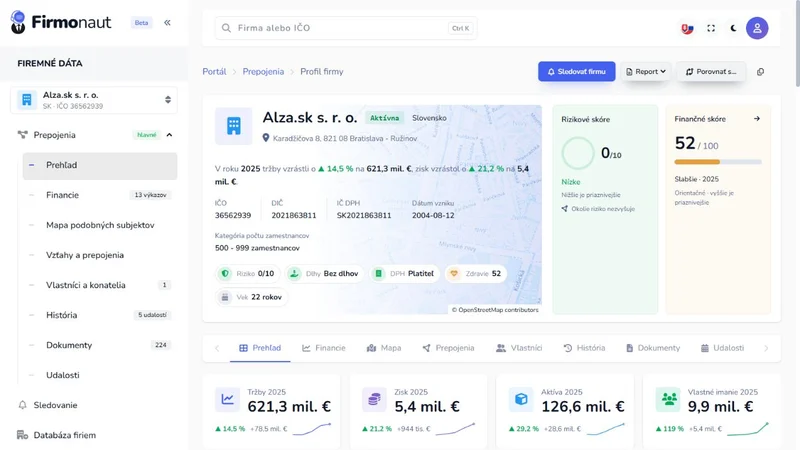Image resolution: width=800 pixels, height=450 pixels.
Task: Go to Portál breadcrumb
Action: click(x=214, y=72)
